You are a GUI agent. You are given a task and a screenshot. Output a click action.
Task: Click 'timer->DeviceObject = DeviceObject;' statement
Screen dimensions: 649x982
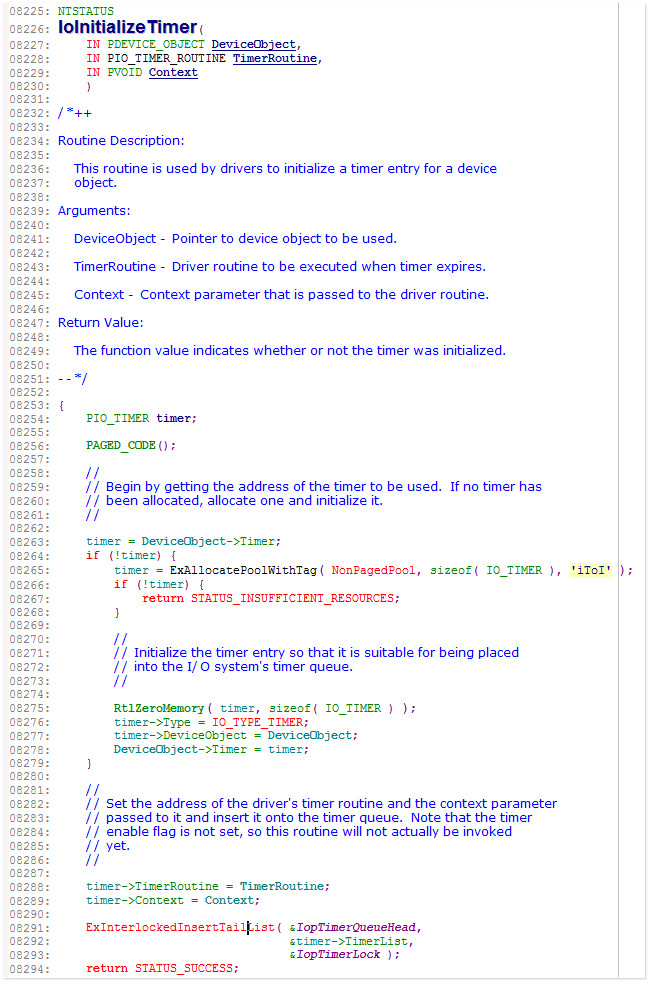pyautogui.click(x=236, y=735)
